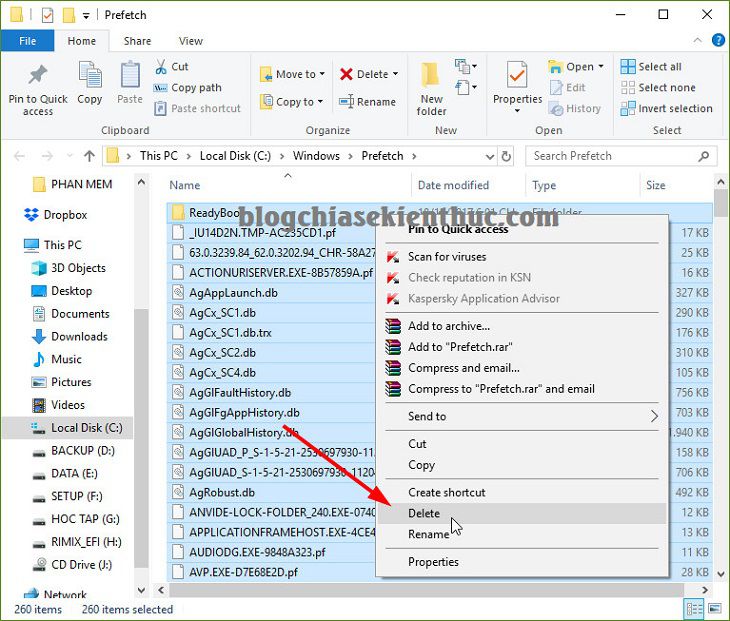Expand the Open dropdown arrow in ribbon
This screenshot has height=621, width=730.
[x=601, y=67]
